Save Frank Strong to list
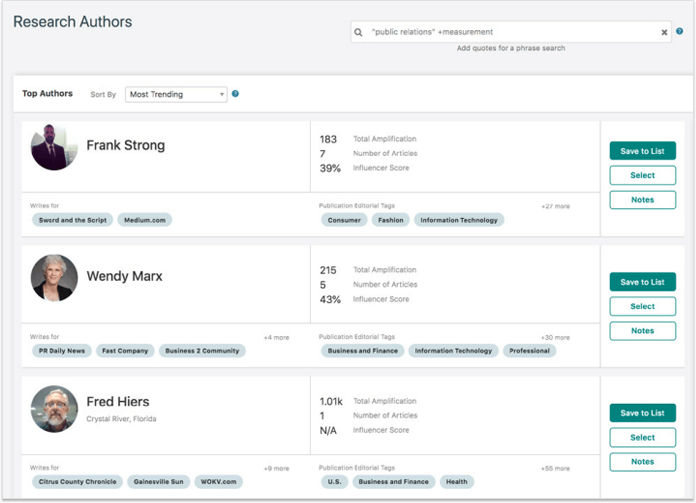Image resolution: width=696 pixels, height=503 pixels. (642, 151)
